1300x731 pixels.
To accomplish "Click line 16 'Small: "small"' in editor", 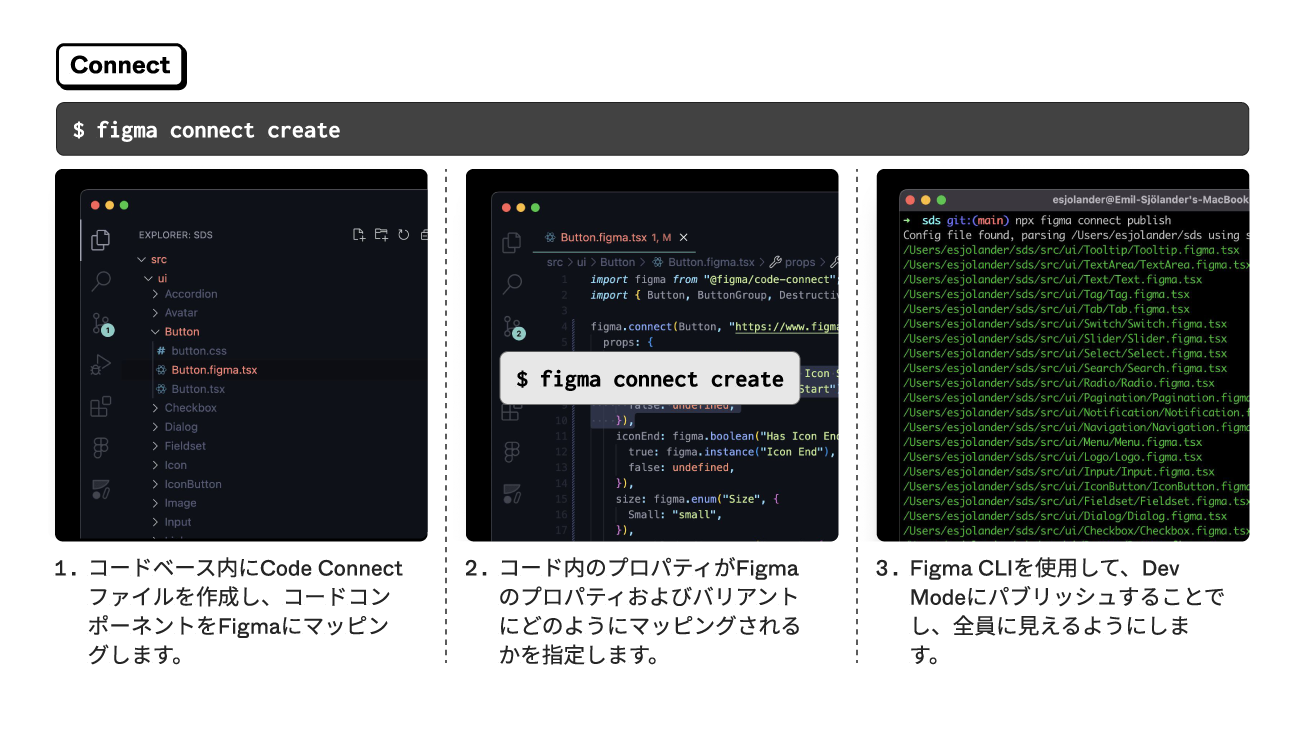I will point(675,515).
